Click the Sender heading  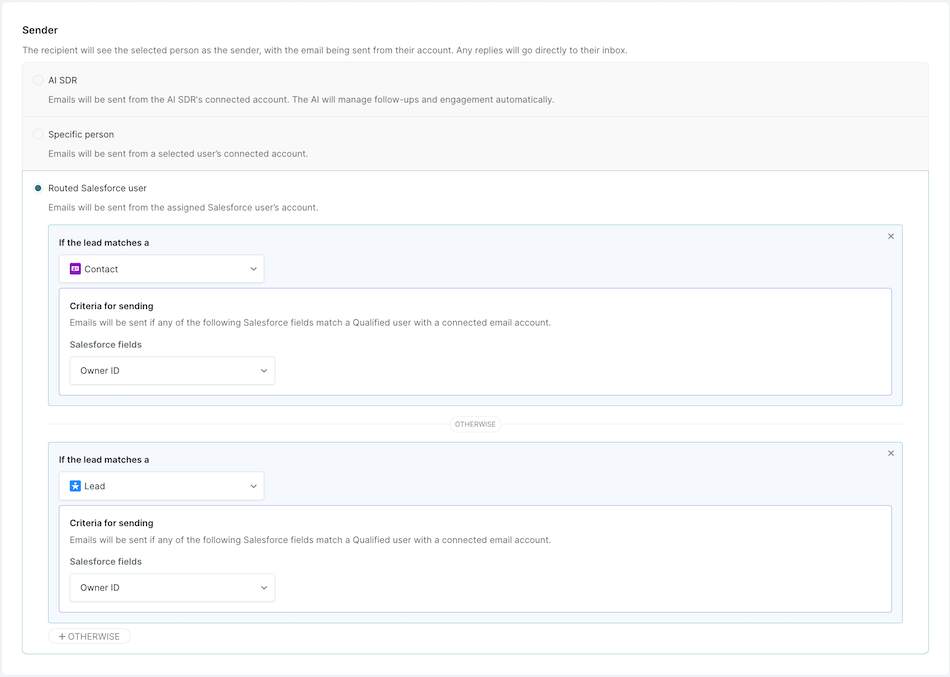40,30
